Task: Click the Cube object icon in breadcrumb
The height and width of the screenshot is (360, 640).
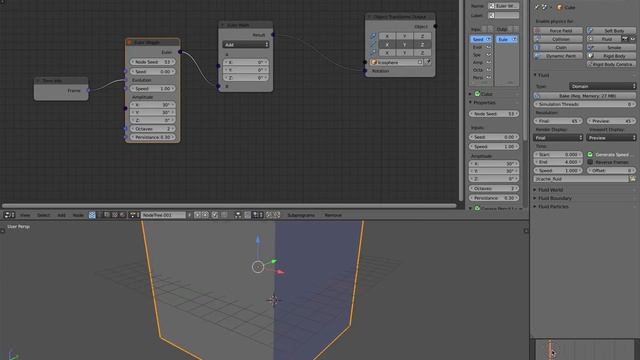Action: pos(560,7)
